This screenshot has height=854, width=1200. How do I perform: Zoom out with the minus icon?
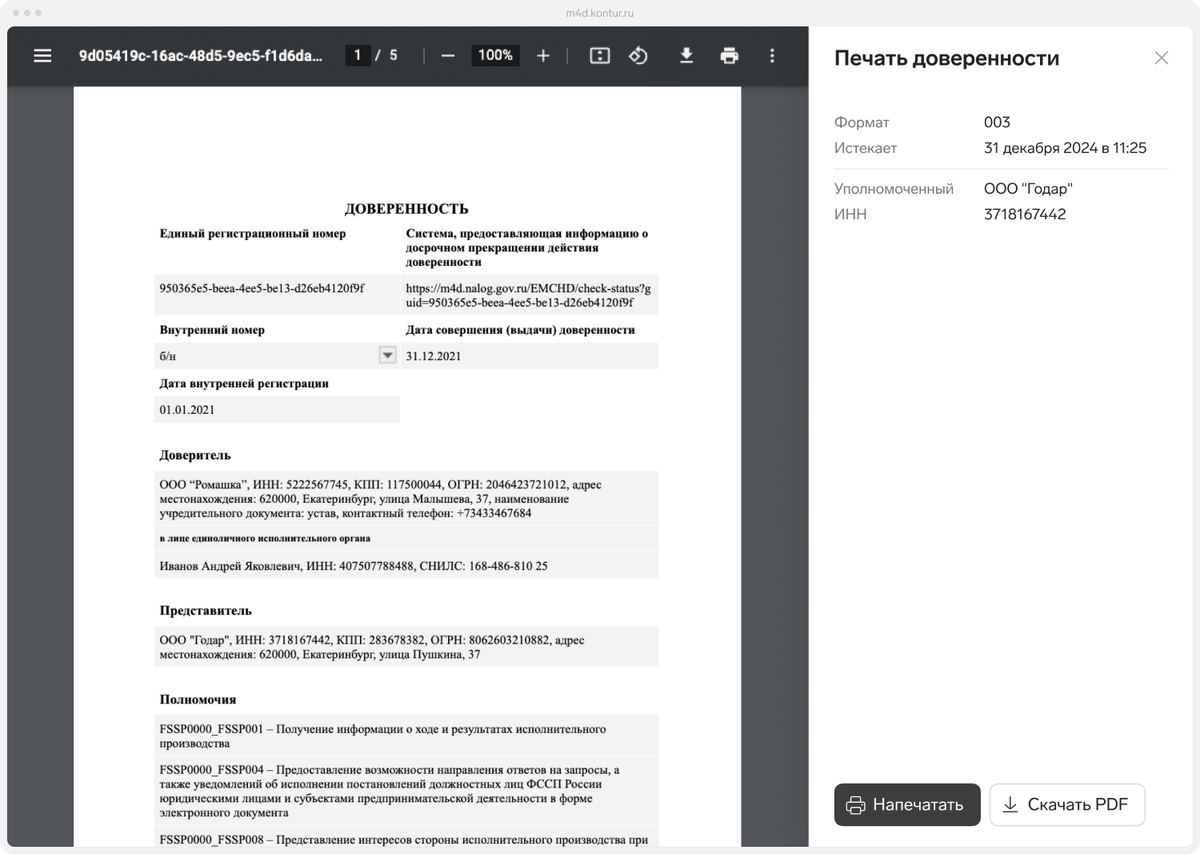click(448, 56)
